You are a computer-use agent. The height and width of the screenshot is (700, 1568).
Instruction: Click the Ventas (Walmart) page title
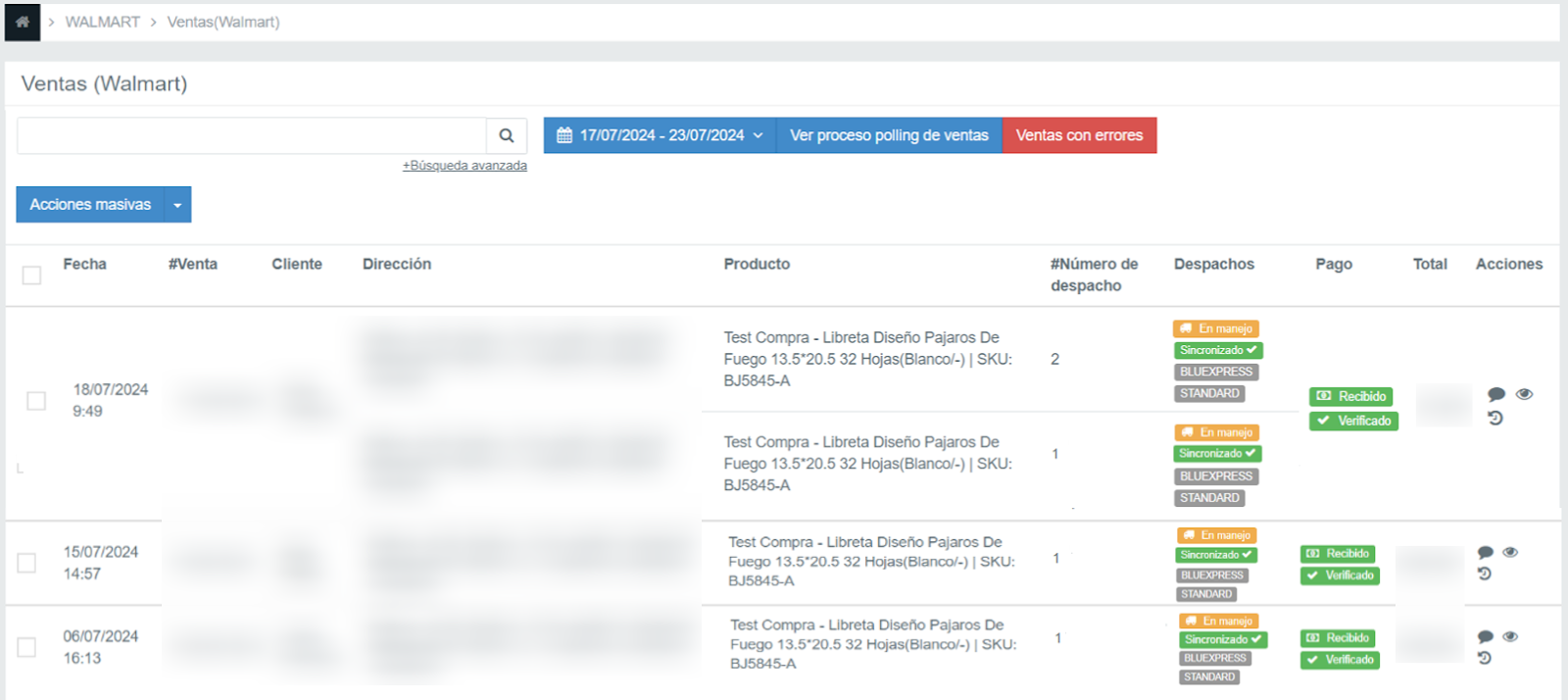104,83
